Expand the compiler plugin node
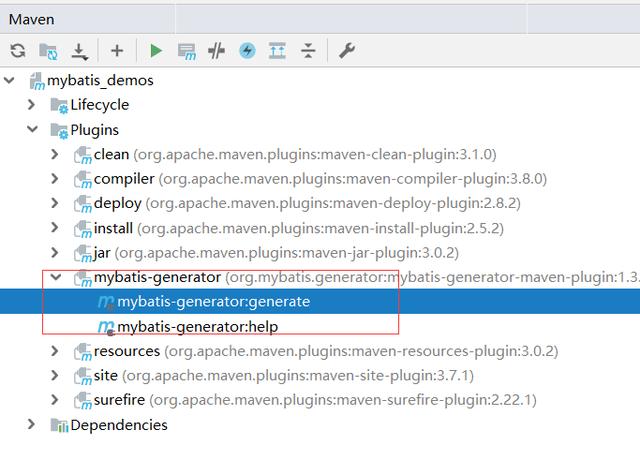This screenshot has height=460, width=640. click(x=55, y=179)
